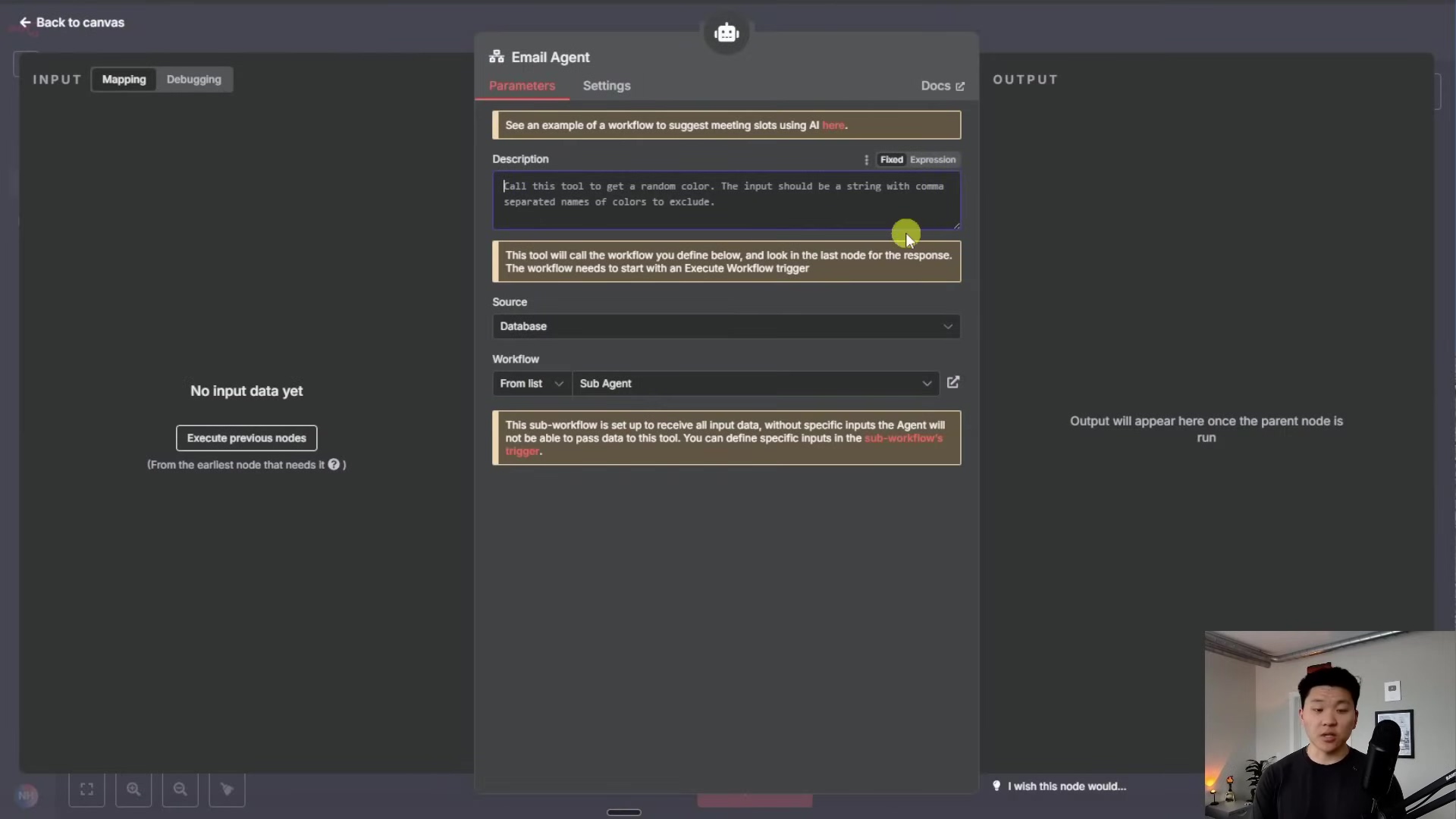This screenshot has height=819, width=1456.
Task: Click the robot AI agent icon
Action: pos(726,33)
